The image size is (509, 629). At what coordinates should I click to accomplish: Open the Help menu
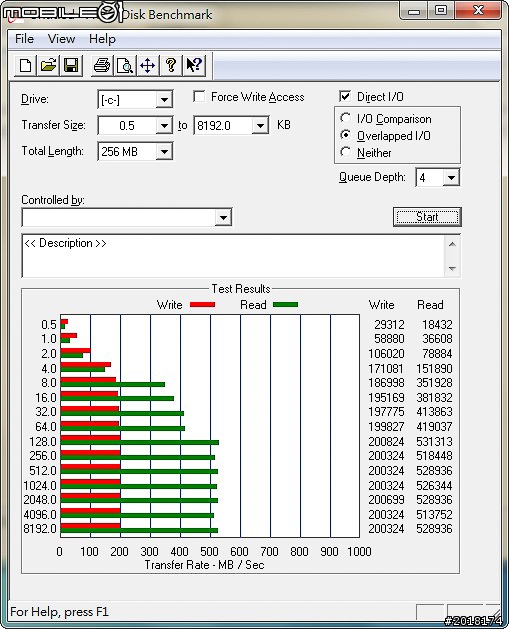click(102, 39)
